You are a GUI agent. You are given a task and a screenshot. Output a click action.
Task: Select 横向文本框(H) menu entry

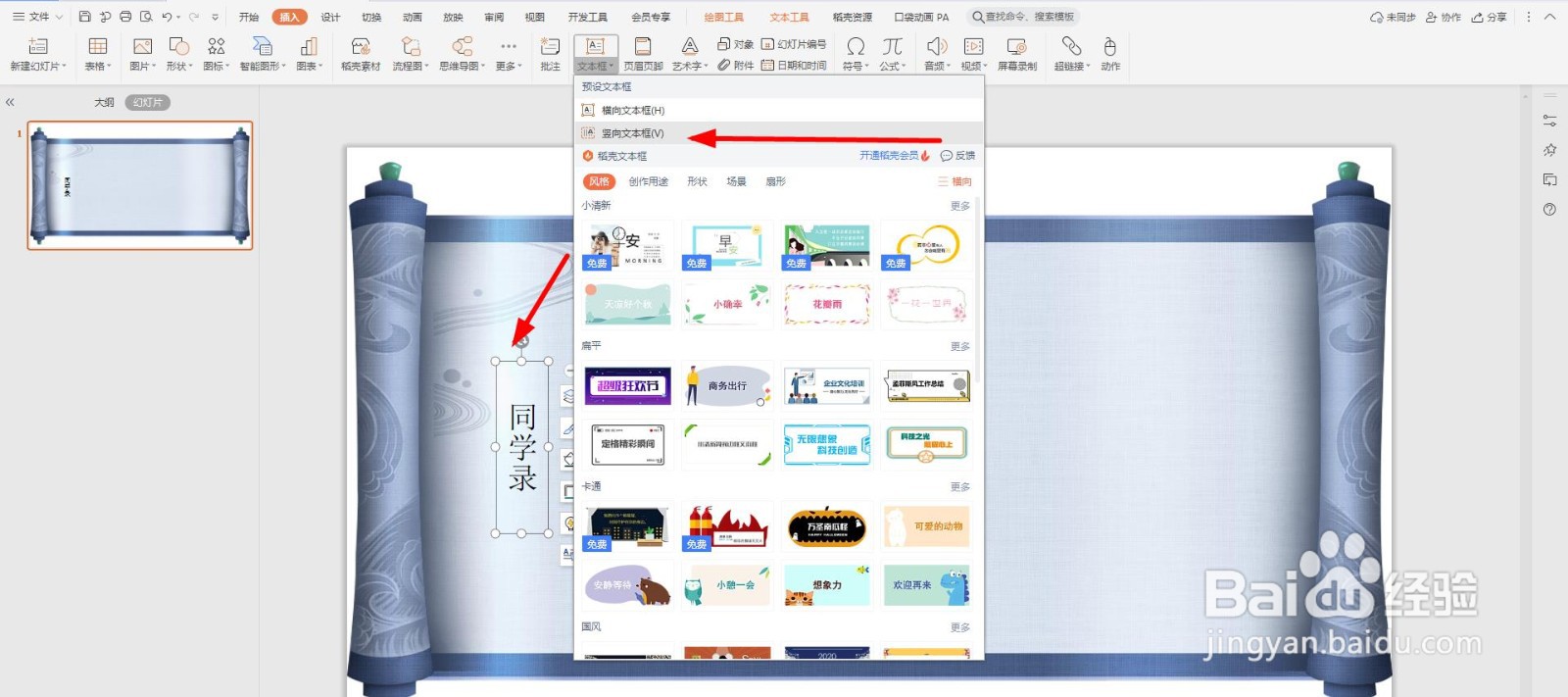tap(779, 110)
